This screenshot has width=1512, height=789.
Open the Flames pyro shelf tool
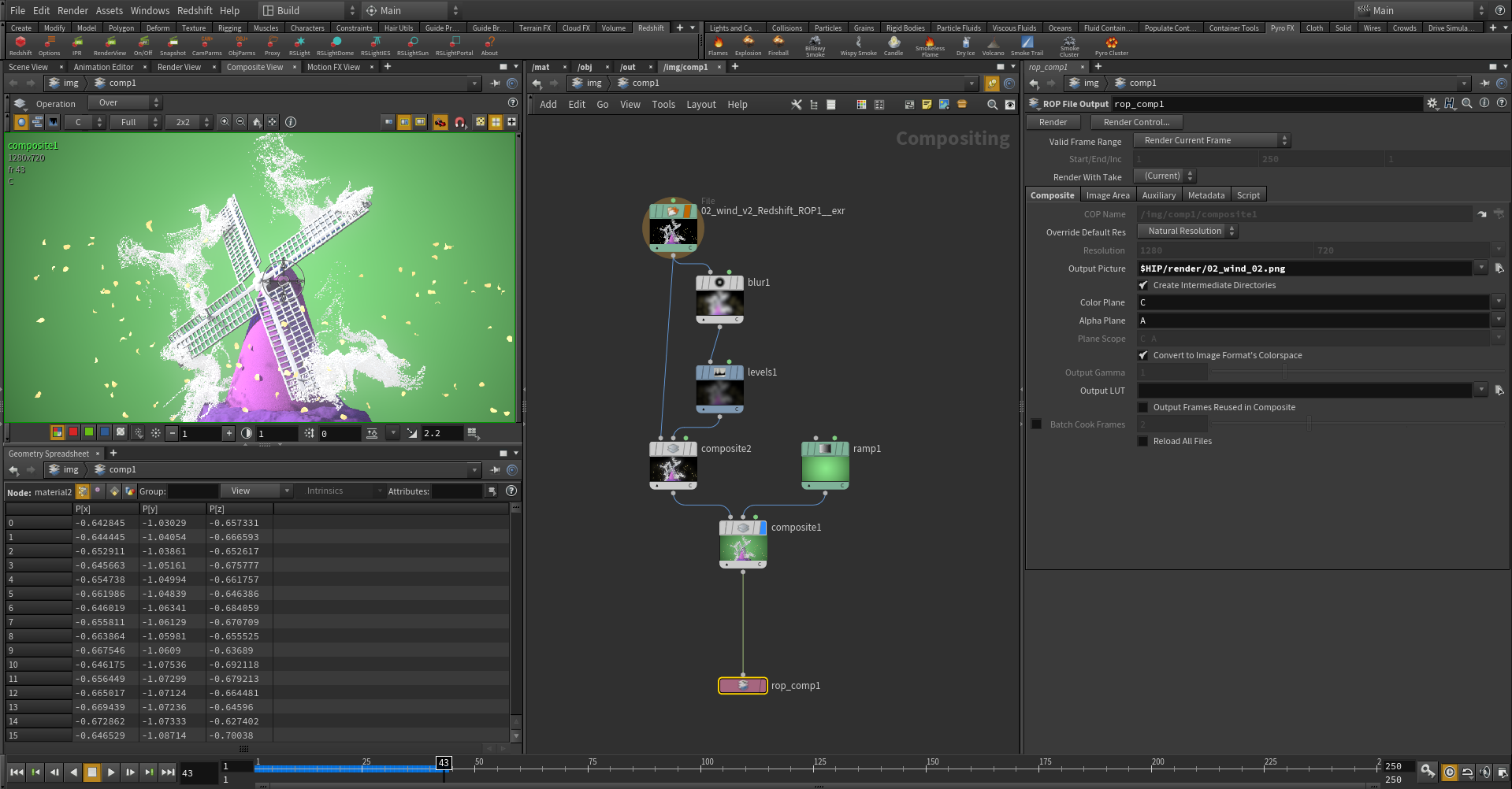pyautogui.click(x=718, y=46)
